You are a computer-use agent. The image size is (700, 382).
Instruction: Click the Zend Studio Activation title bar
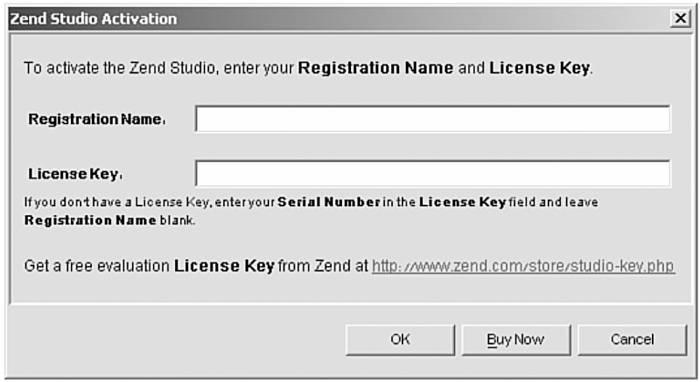[339, 19]
